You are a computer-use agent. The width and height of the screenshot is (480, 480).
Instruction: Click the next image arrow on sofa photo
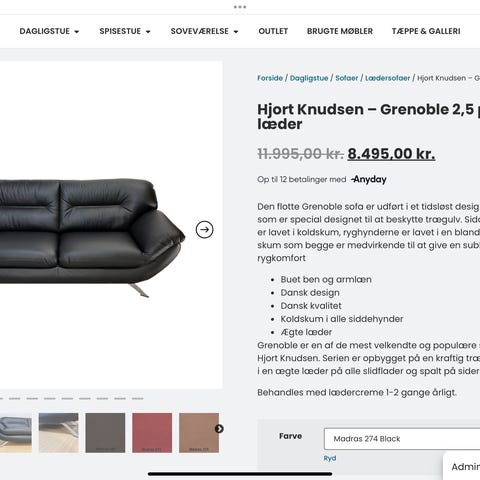(x=204, y=229)
